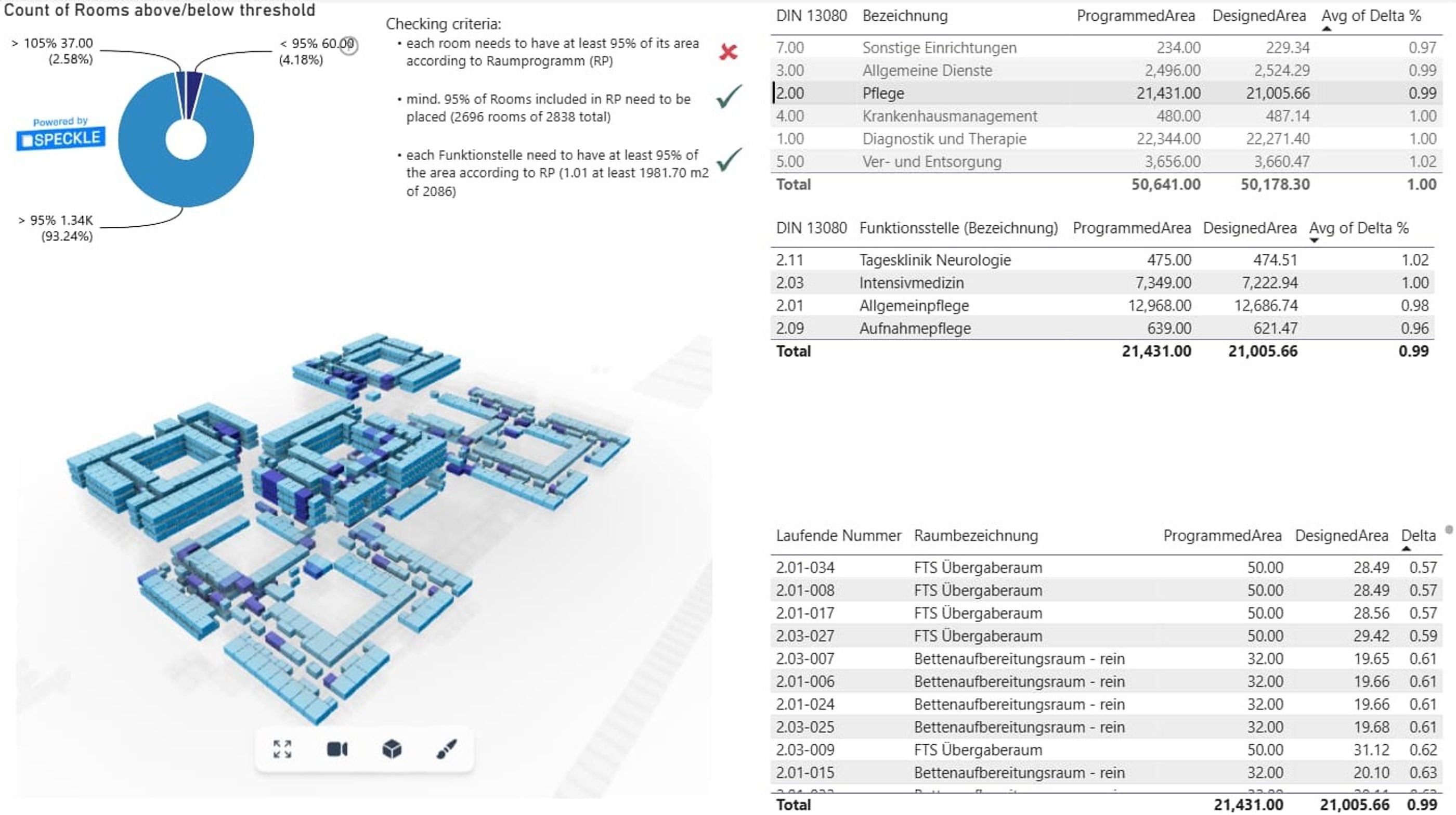The image size is (1456, 815).
Task: Select the cube view mode icon
Action: click(392, 749)
